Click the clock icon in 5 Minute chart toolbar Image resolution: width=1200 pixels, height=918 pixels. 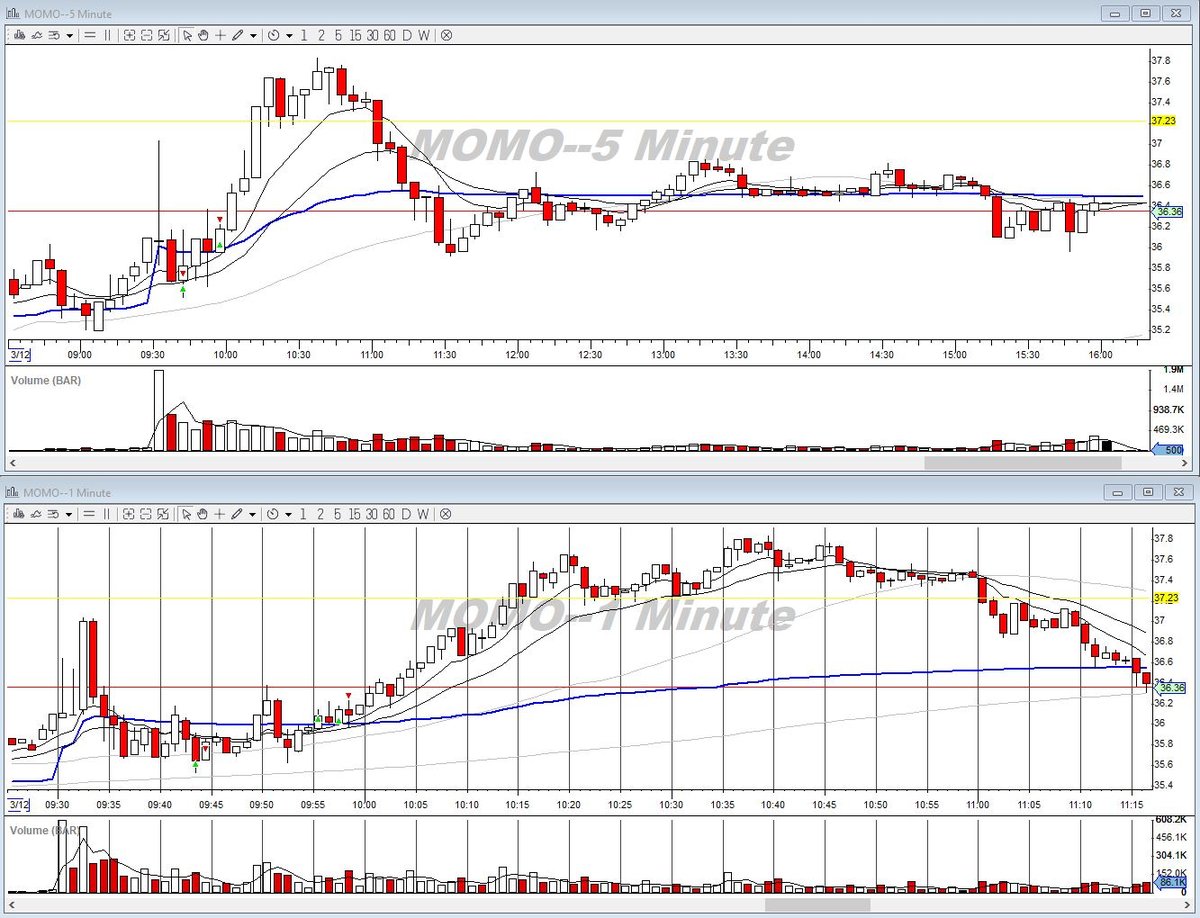pyautogui.click(x=273, y=35)
